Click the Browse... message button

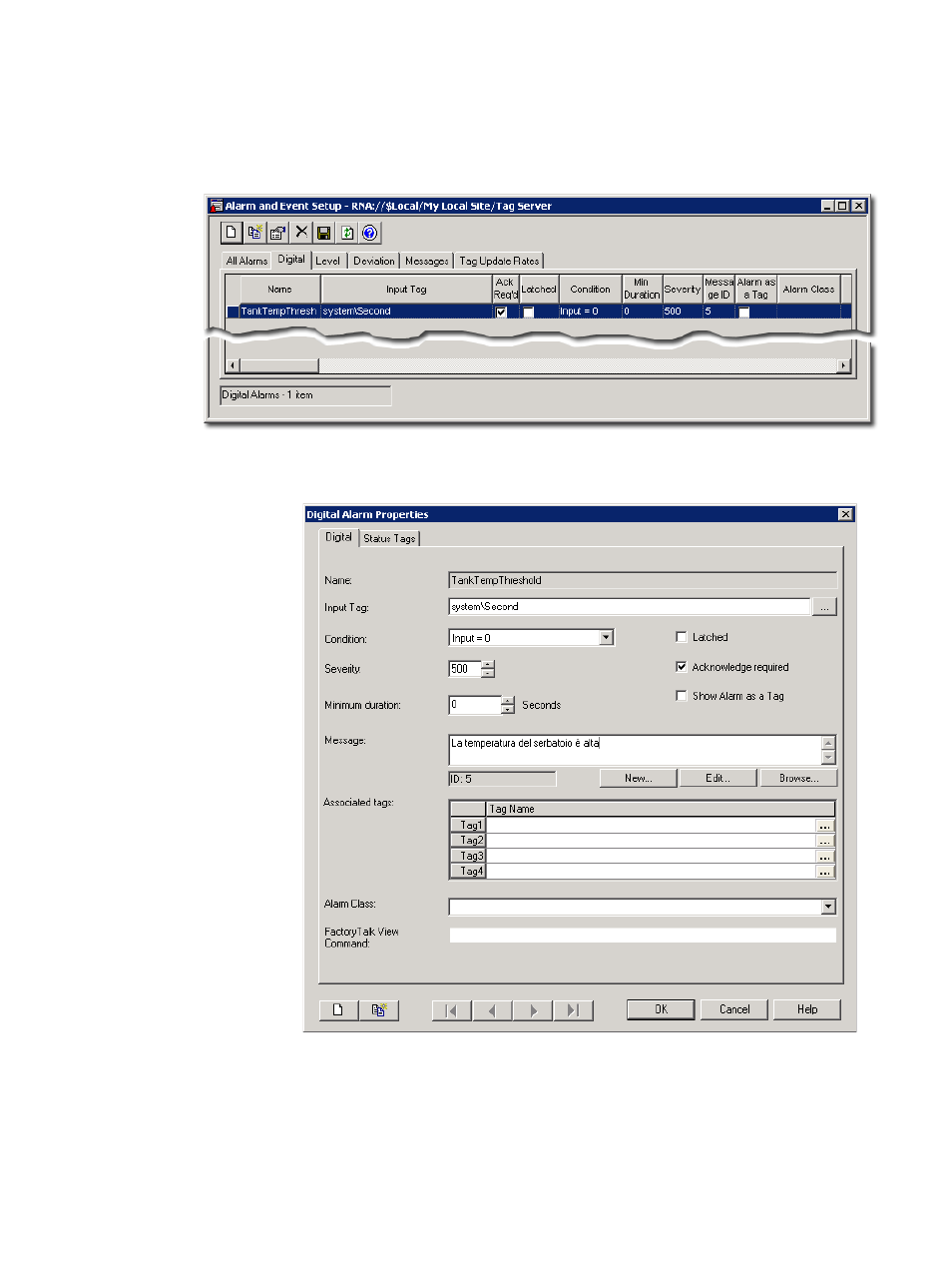point(798,778)
